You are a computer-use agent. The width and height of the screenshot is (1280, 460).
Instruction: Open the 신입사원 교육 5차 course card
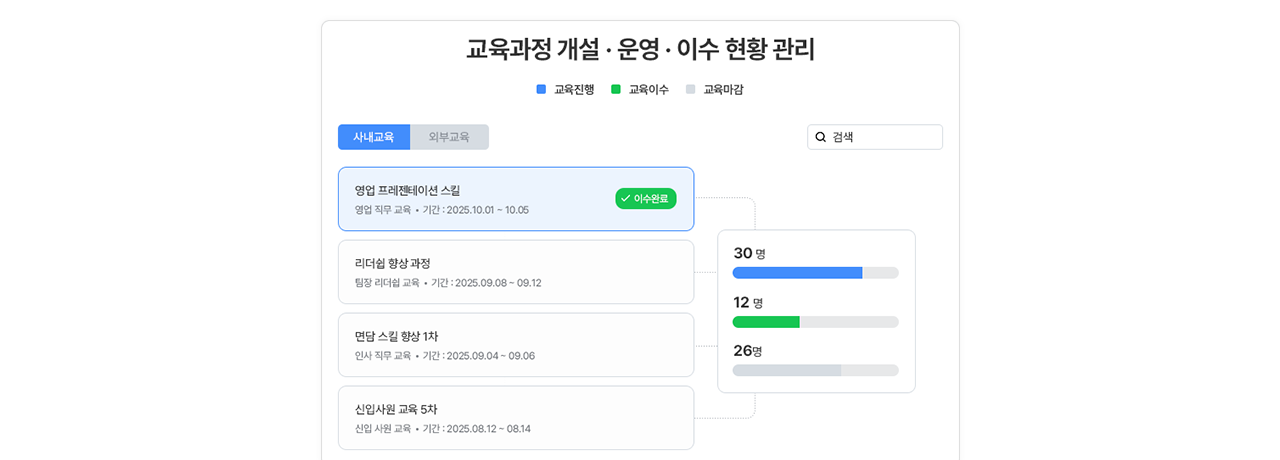516,418
